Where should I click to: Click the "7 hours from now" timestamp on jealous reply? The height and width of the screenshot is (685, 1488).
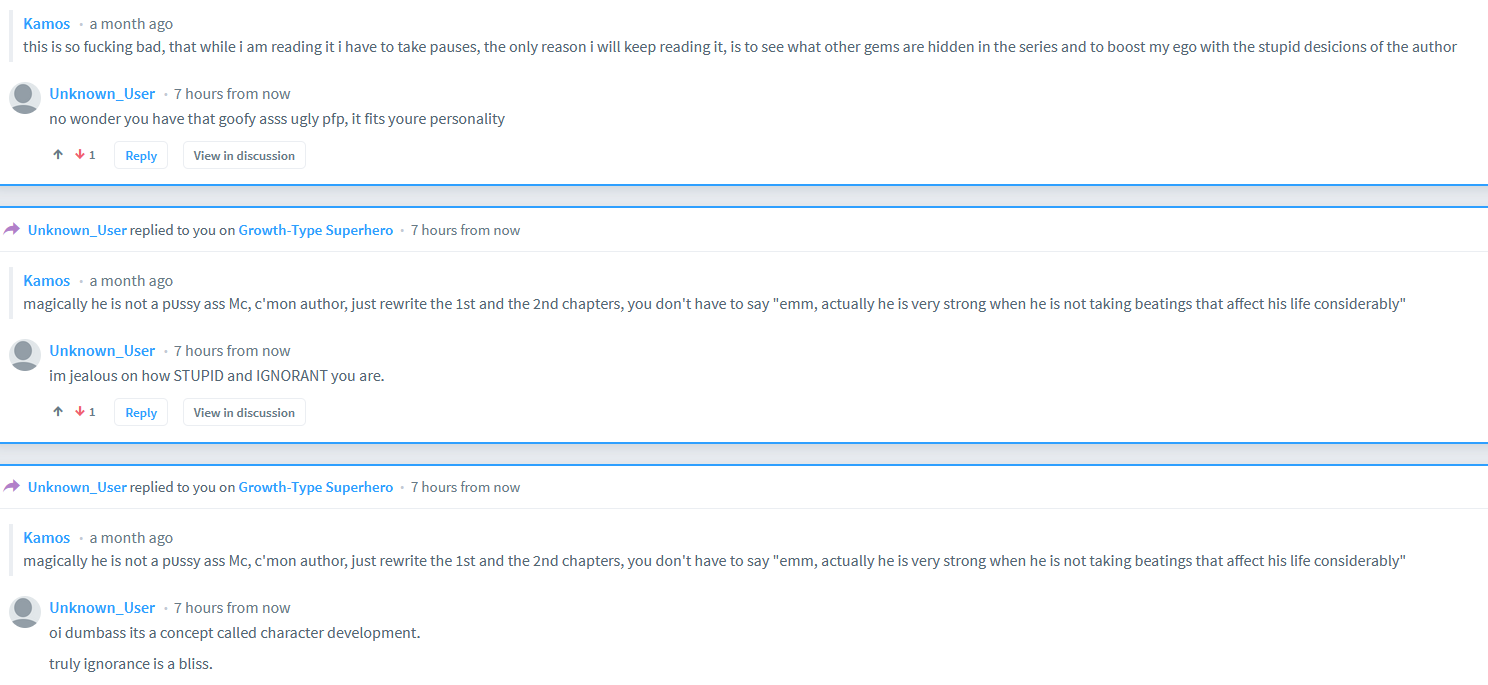point(232,350)
